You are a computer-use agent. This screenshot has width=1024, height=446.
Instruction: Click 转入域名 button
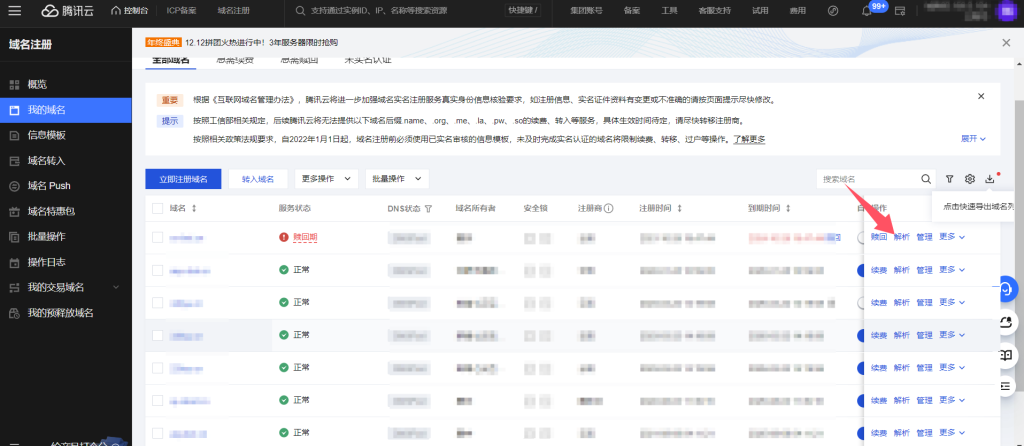pos(258,179)
